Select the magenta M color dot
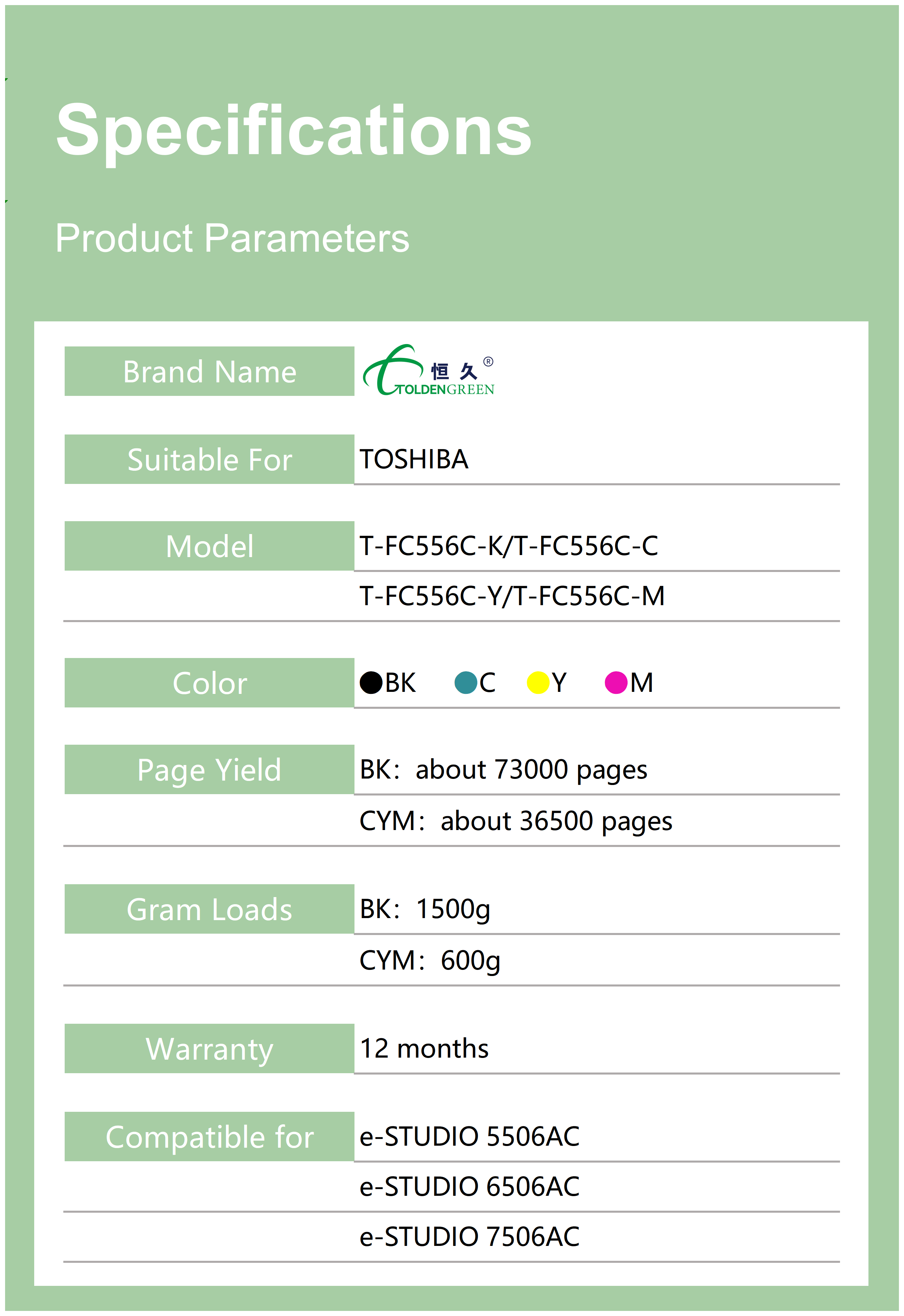The image size is (904, 1316). tap(616, 683)
